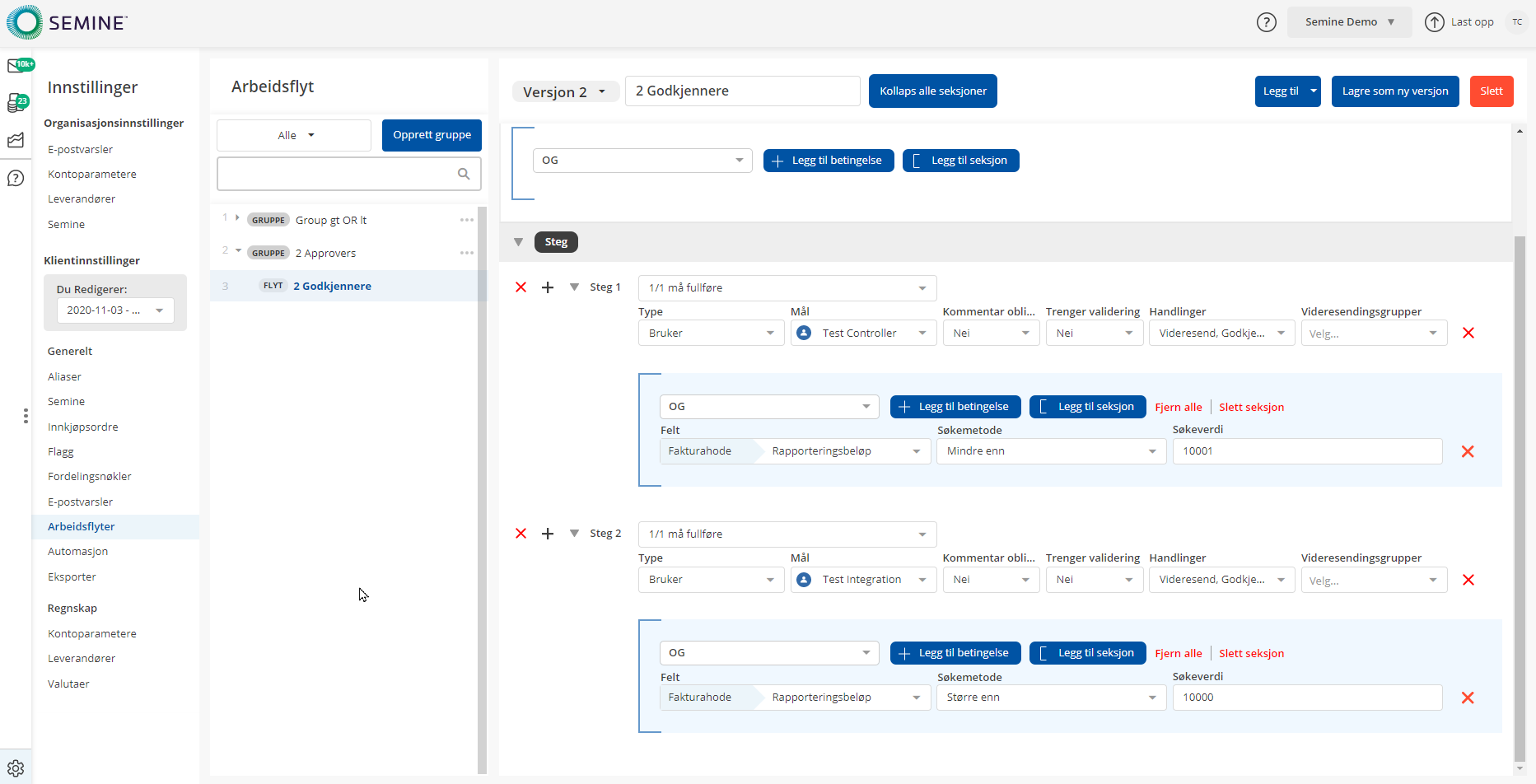Open Automasjon in the settings menu
The image size is (1536, 784).
click(x=77, y=552)
